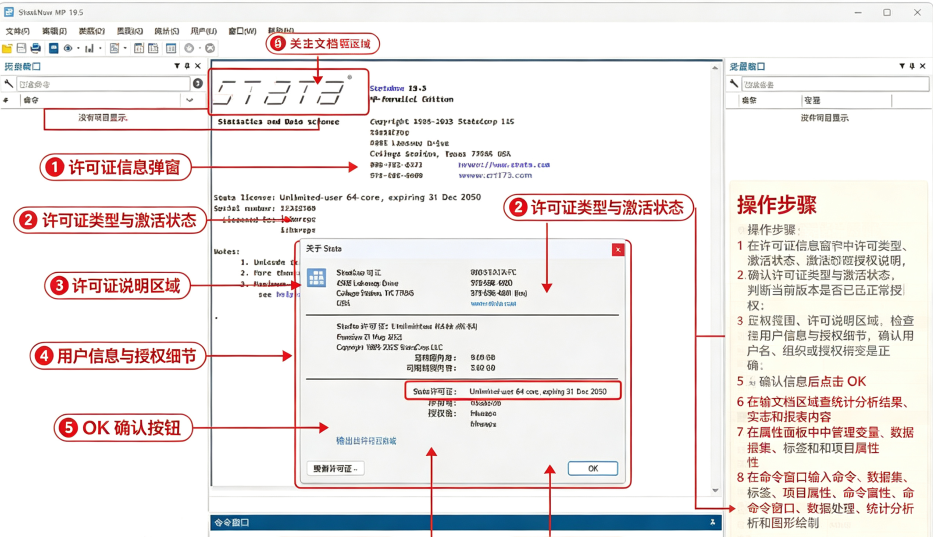Expand the chevron in history column header
Screen dimensions: 933x537
[190, 100]
